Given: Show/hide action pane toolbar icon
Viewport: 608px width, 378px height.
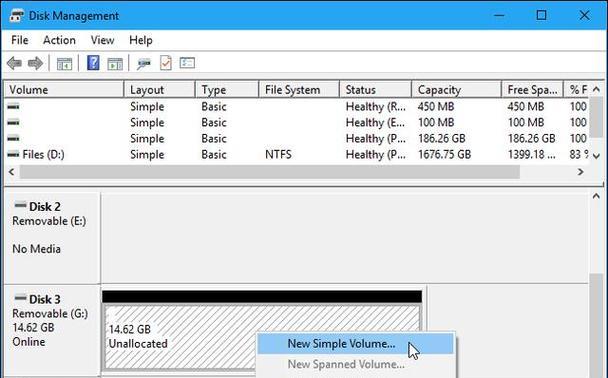Looking at the screenshot, I should [x=115, y=64].
